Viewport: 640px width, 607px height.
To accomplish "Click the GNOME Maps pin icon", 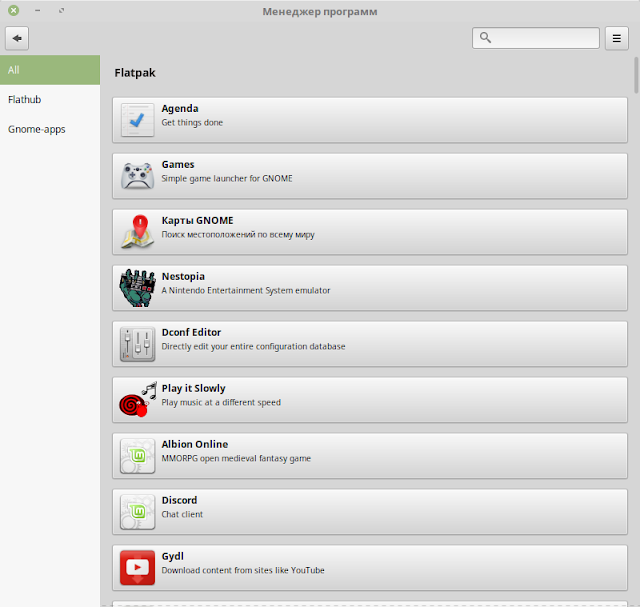I will [138, 232].
